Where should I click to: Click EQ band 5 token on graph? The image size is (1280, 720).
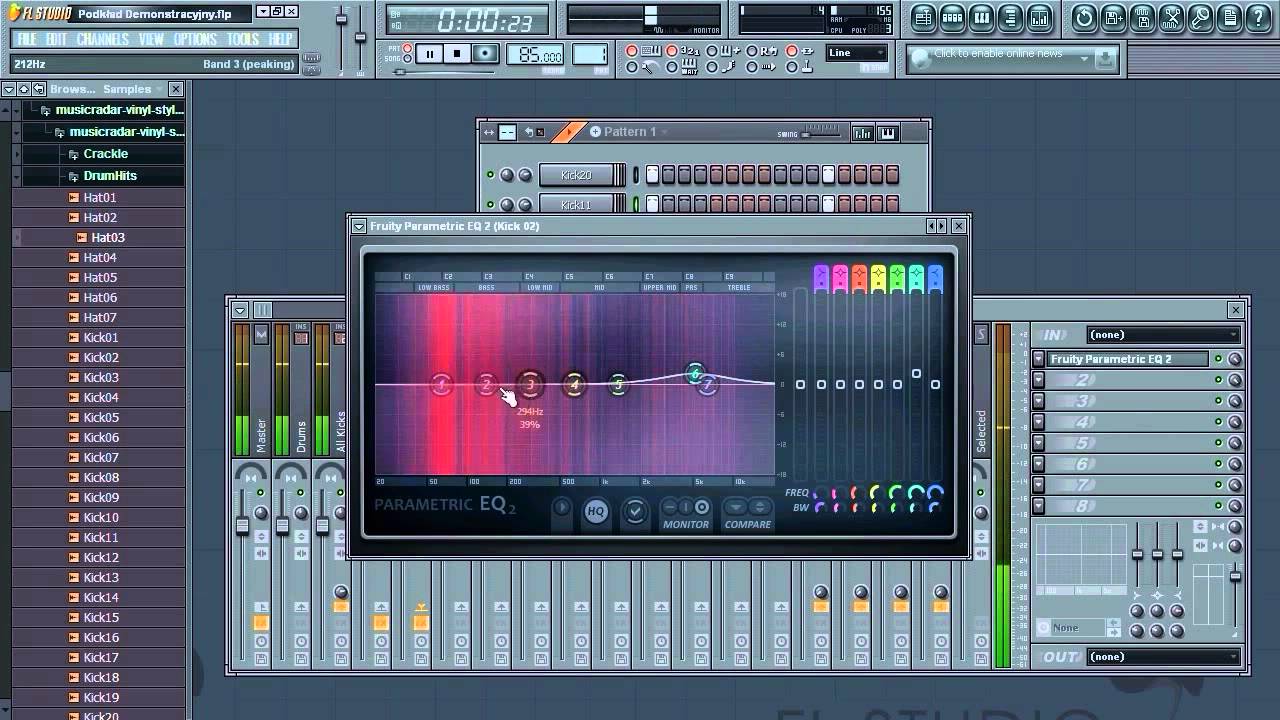tap(618, 384)
